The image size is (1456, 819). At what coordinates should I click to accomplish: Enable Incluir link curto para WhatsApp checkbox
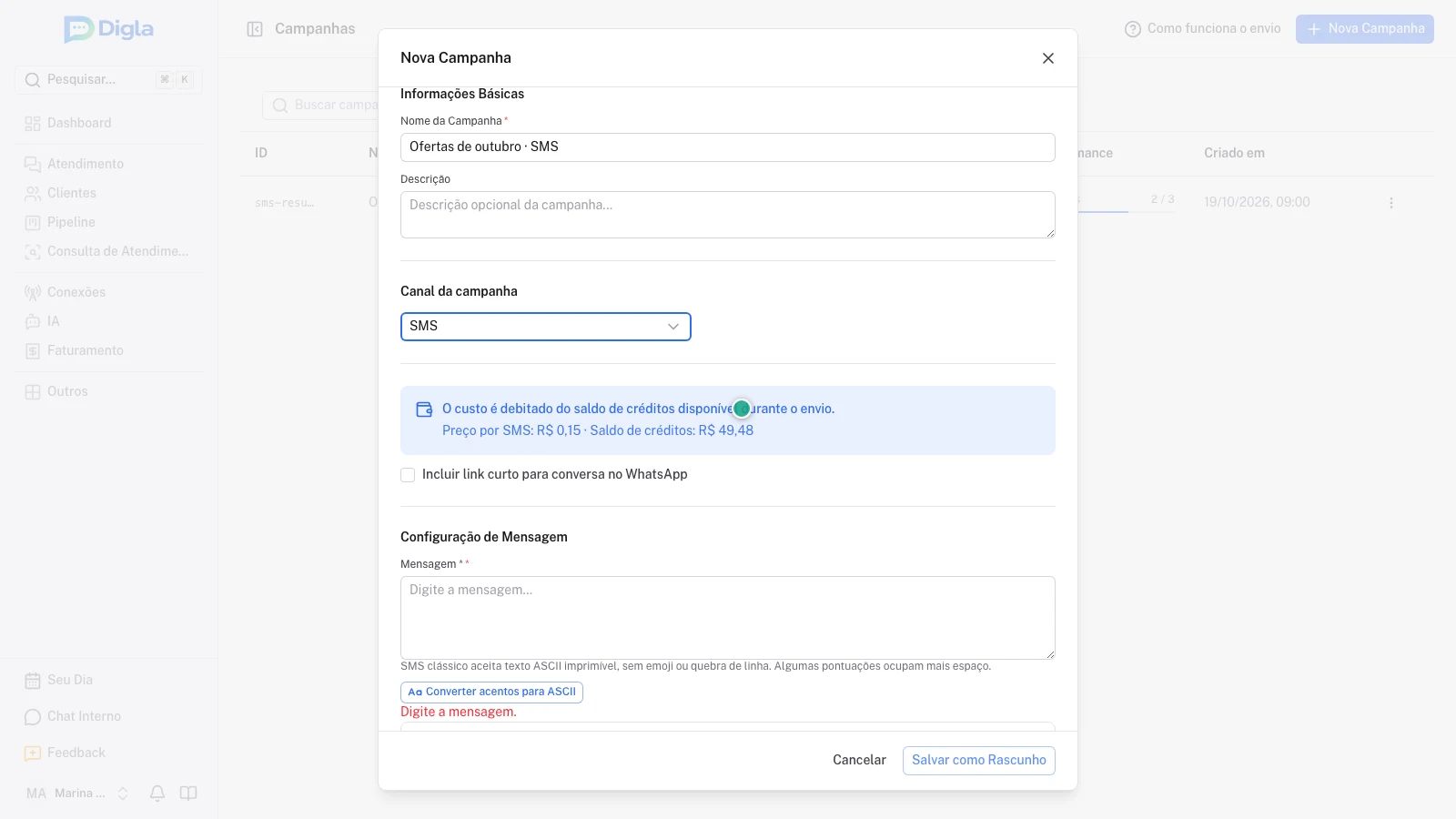(x=408, y=475)
